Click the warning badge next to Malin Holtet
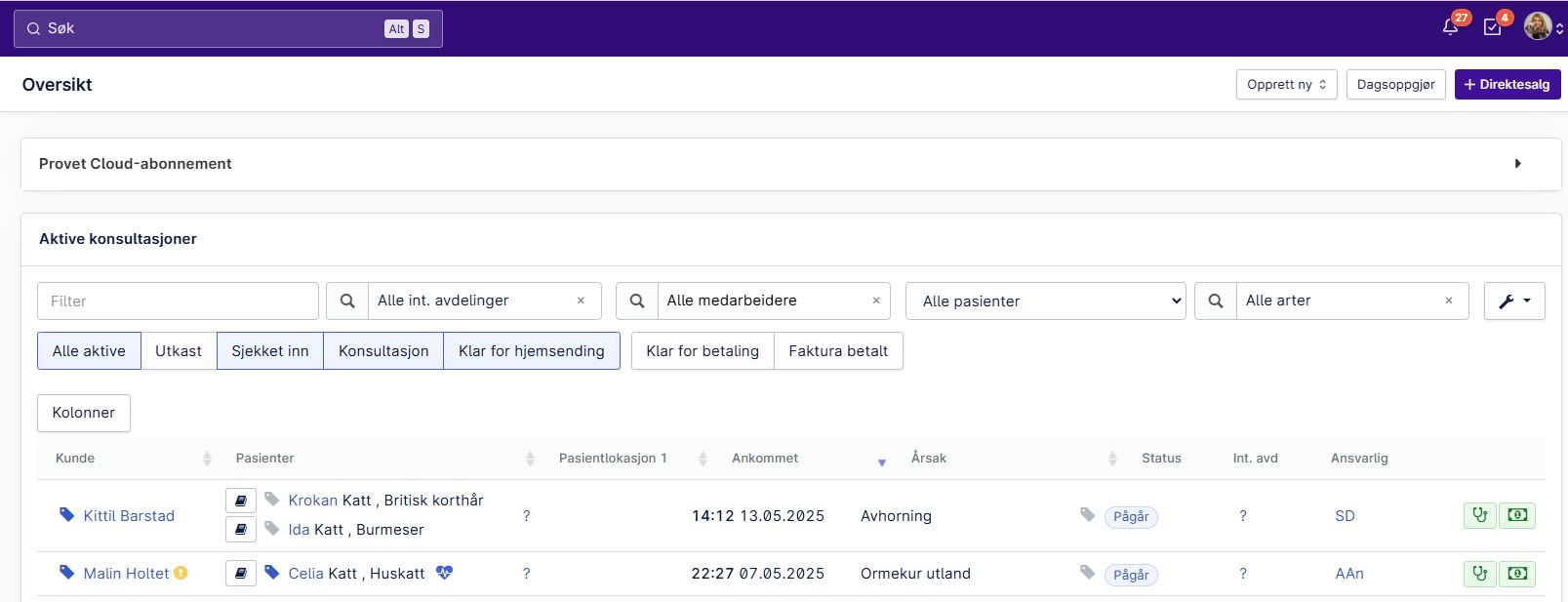This screenshot has height=602, width=1568. pyautogui.click(x=181, y=573)
